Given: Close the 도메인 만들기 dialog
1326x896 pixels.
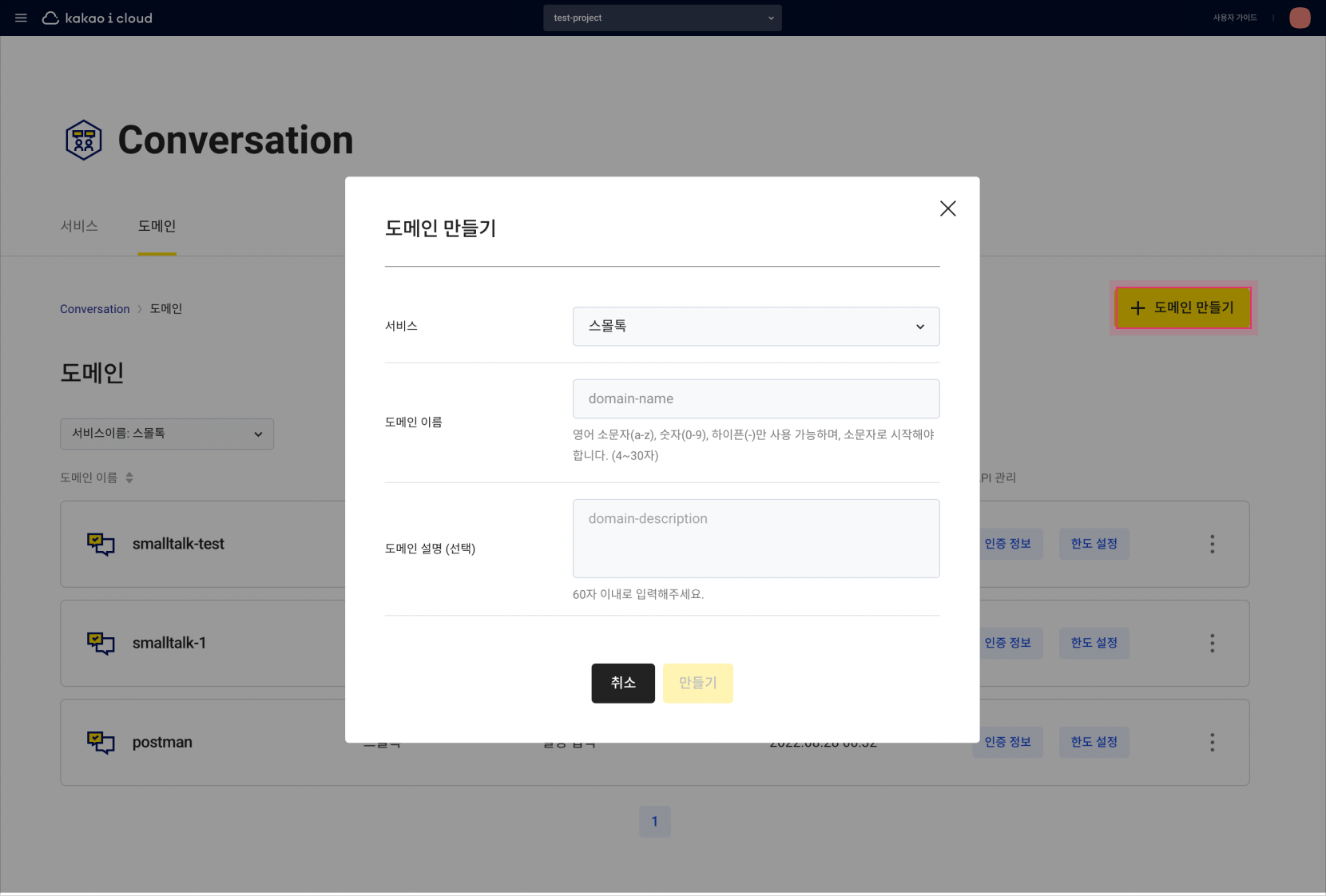Looking at the screenshot, I should tap(947, 208).
